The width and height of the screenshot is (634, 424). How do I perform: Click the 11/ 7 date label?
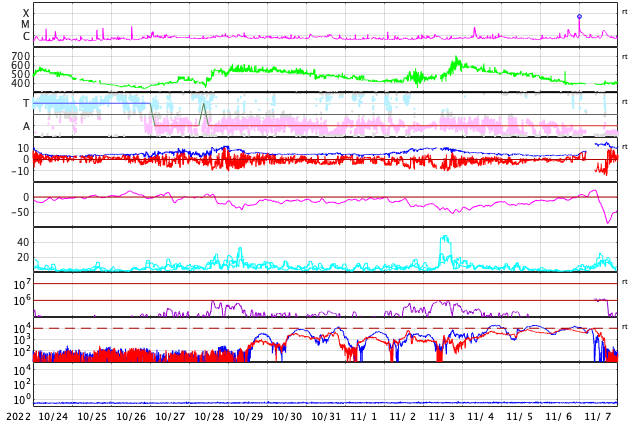coord(598,416)
